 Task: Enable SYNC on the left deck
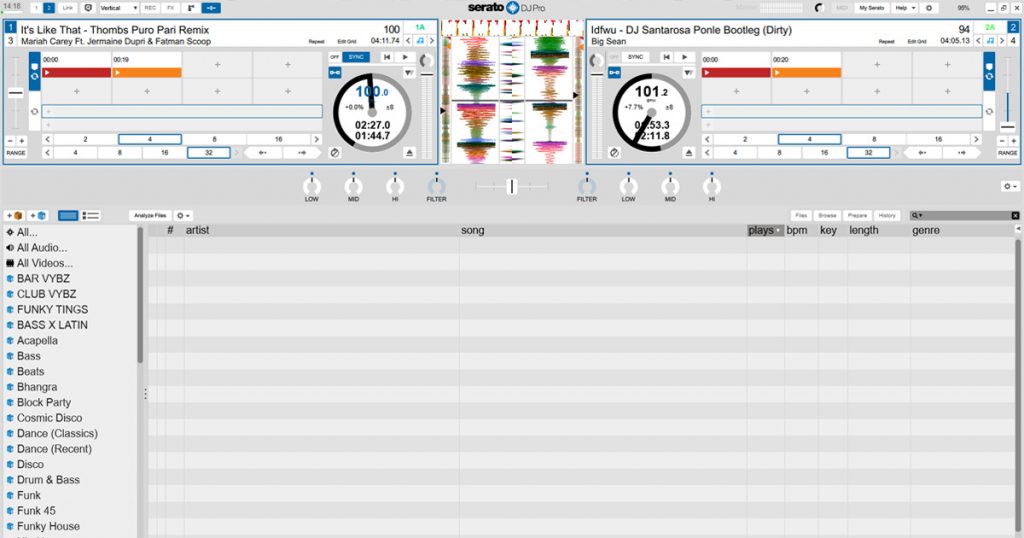[356, 57]
